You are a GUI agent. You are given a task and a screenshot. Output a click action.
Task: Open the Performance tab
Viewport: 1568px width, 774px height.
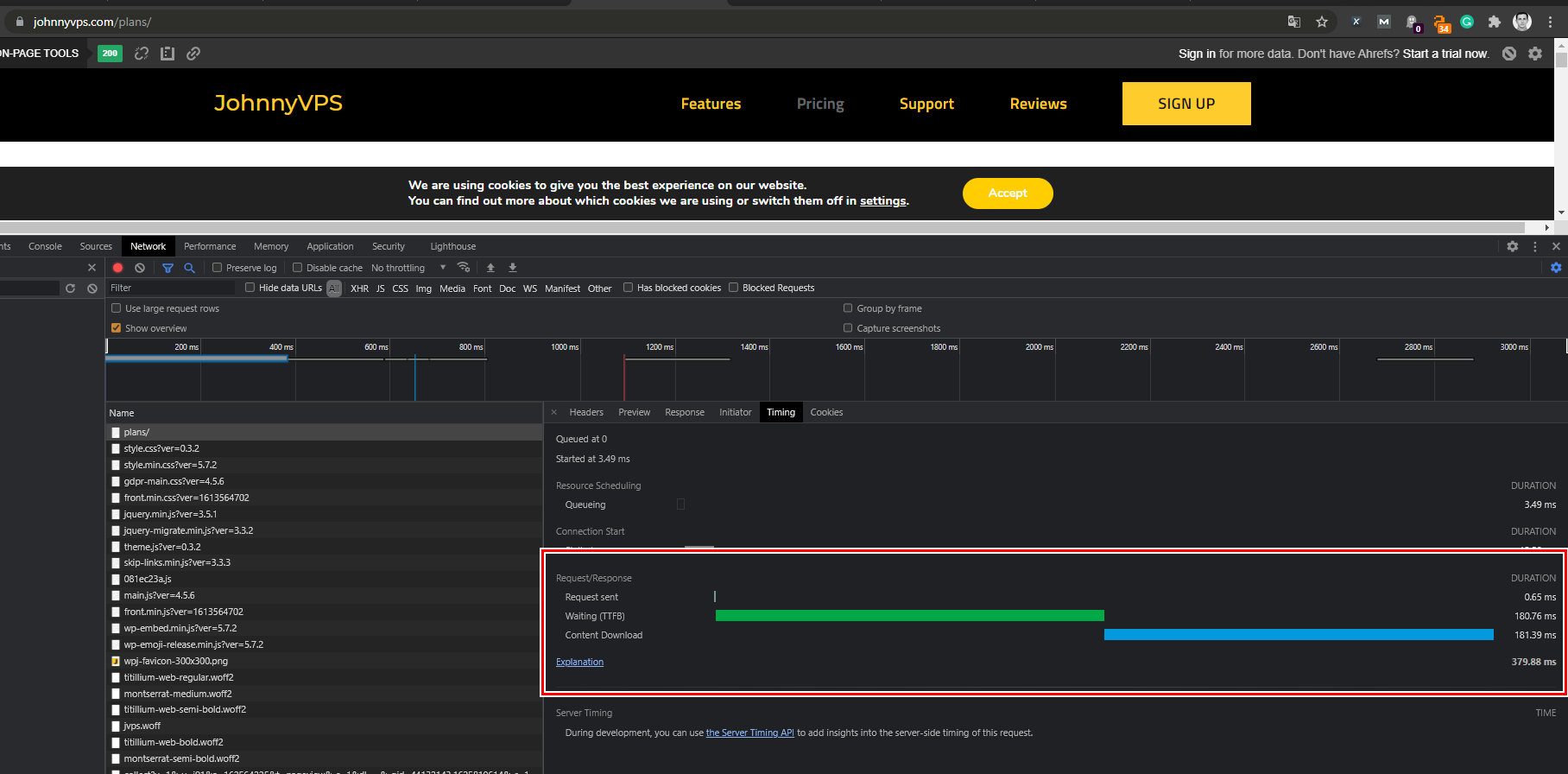[x=210, y=246]
